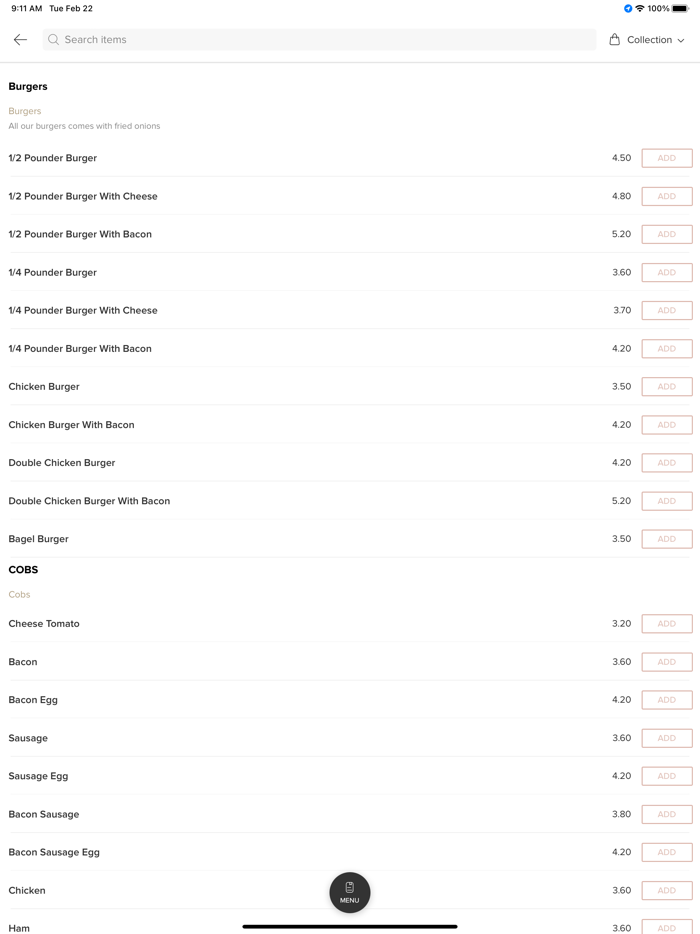Expand the Collection dropdown chevron
700x934 pixels.
(682, 41)
